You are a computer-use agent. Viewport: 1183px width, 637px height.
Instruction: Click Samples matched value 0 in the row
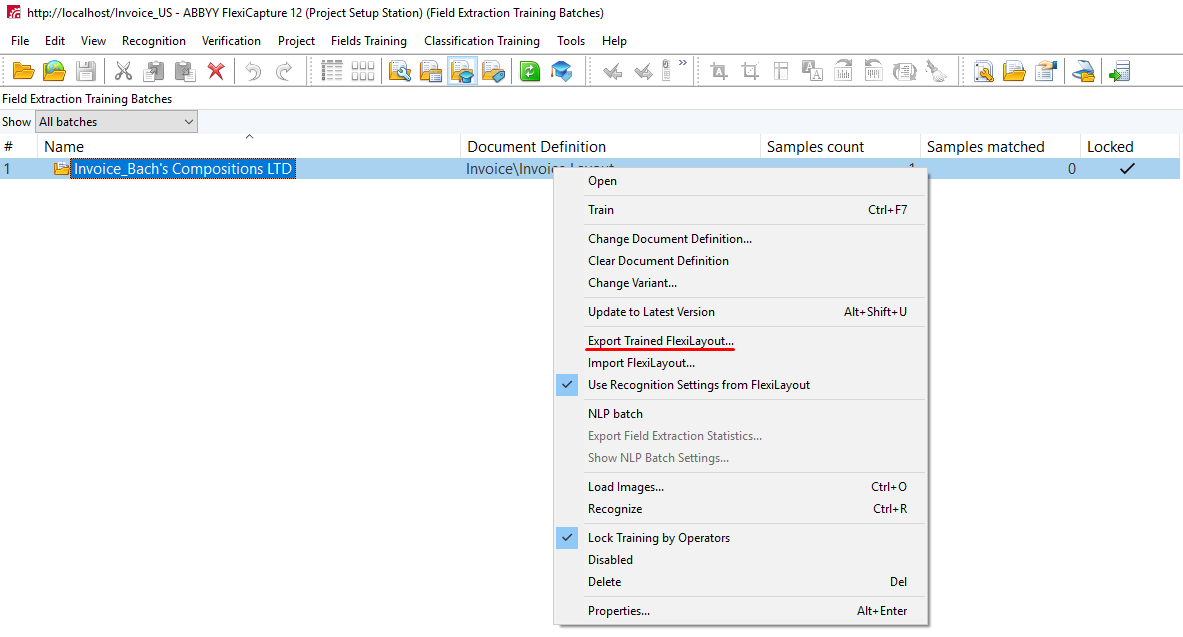[x=1071, y=169]
